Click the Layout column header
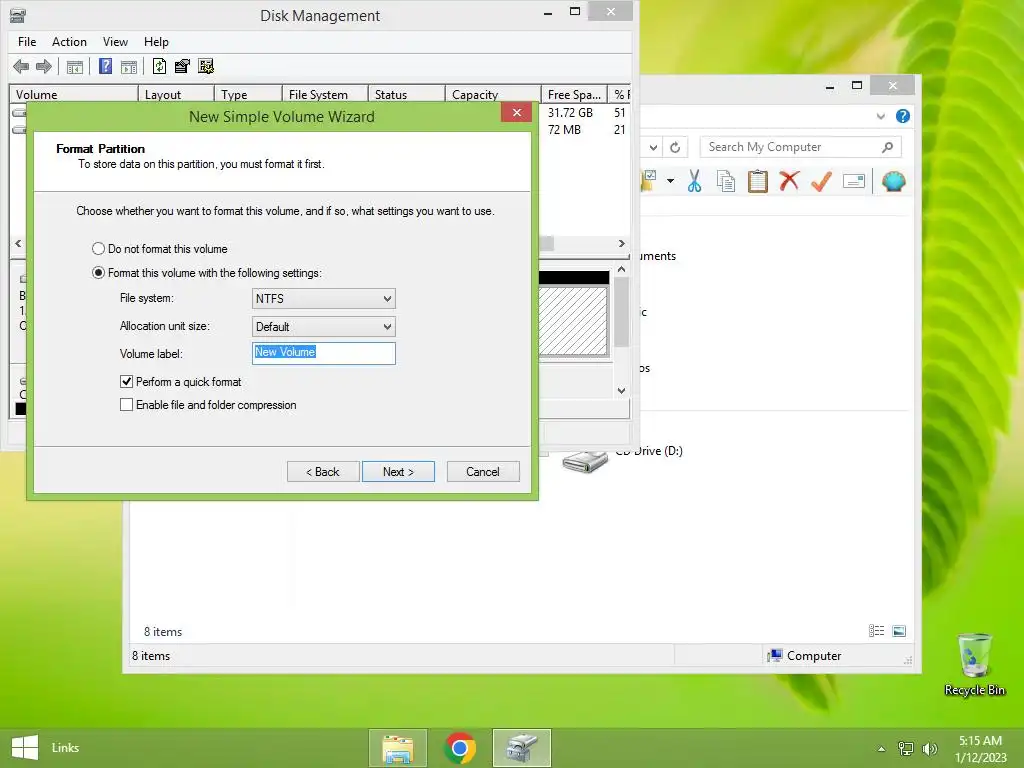 [176, 95]
